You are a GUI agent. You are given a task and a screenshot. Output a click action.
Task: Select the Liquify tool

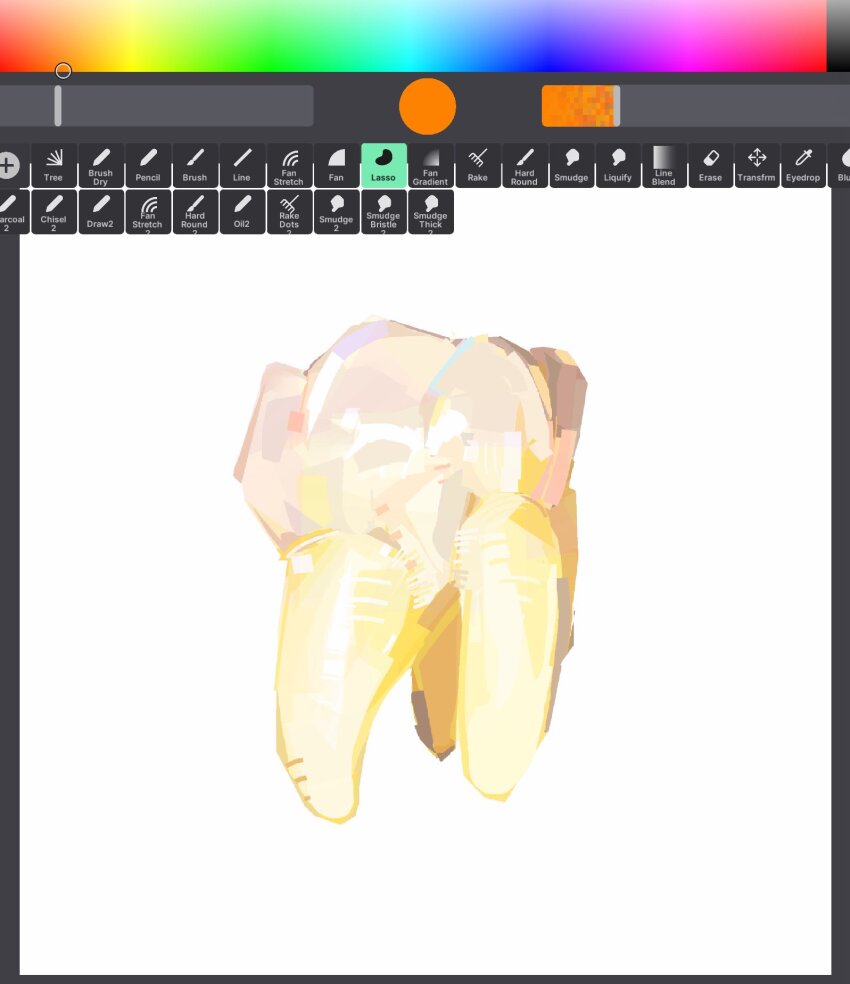click(x=618, y=165)
